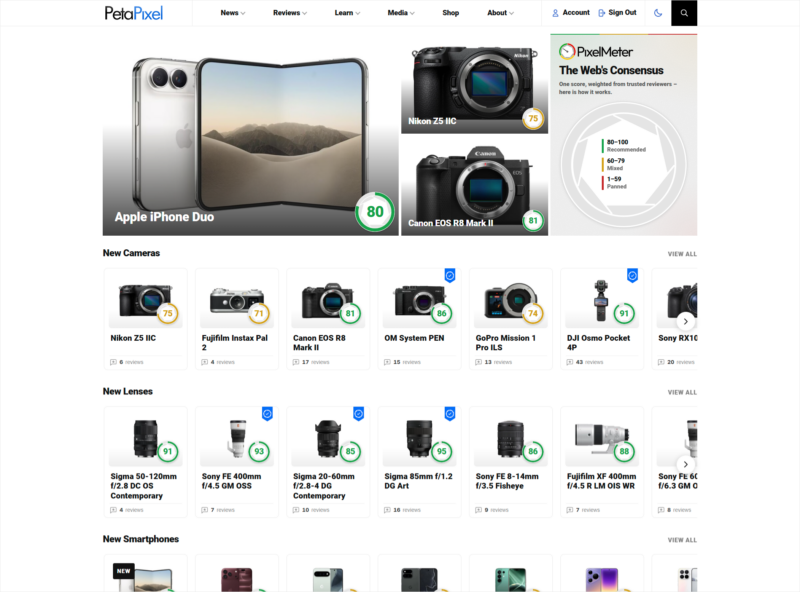Toggle dark mode moon icon
800x592 pixels.
(658, 13)
